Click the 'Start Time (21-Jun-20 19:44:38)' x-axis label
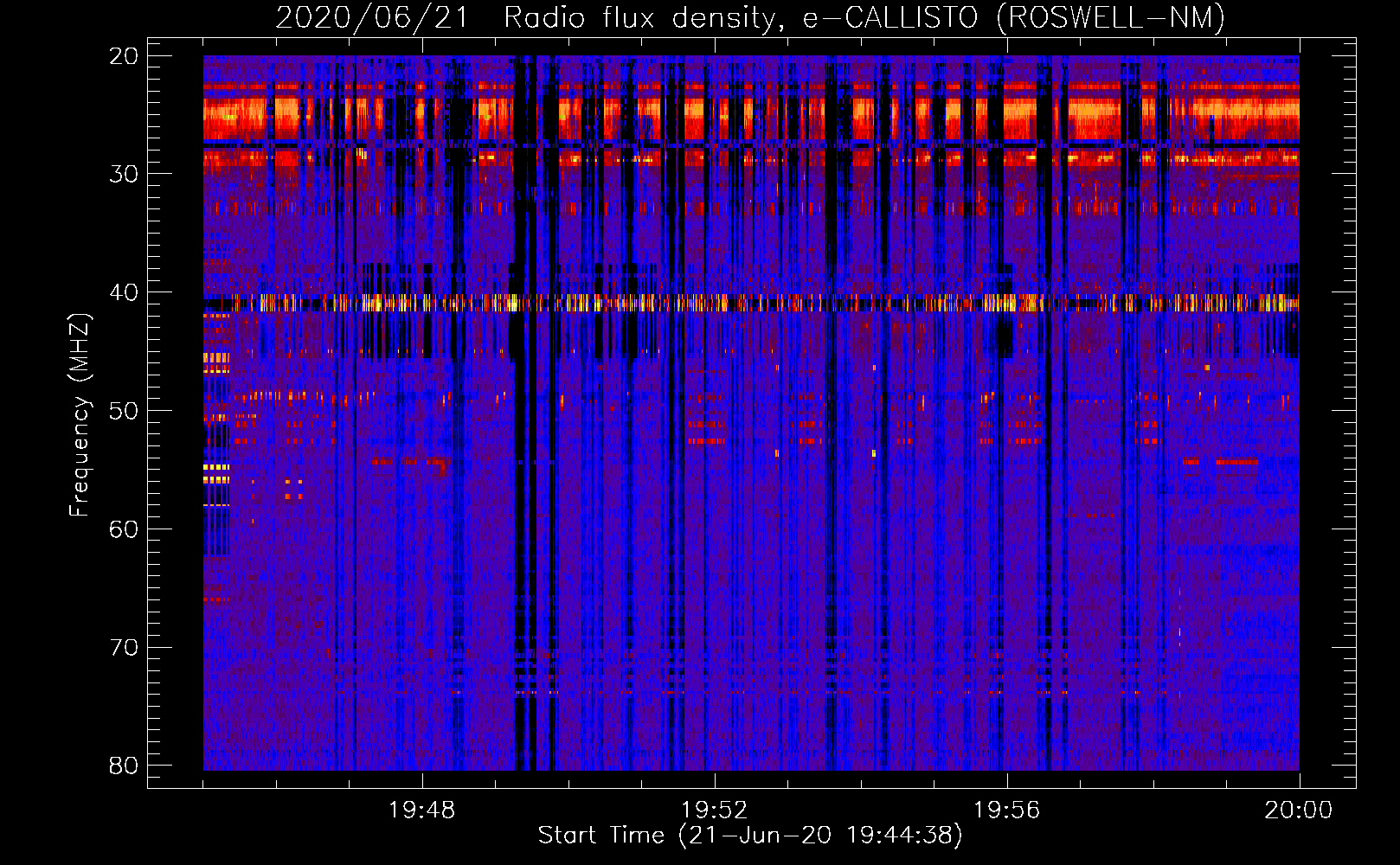The image size is (1400, 865). 750,836
